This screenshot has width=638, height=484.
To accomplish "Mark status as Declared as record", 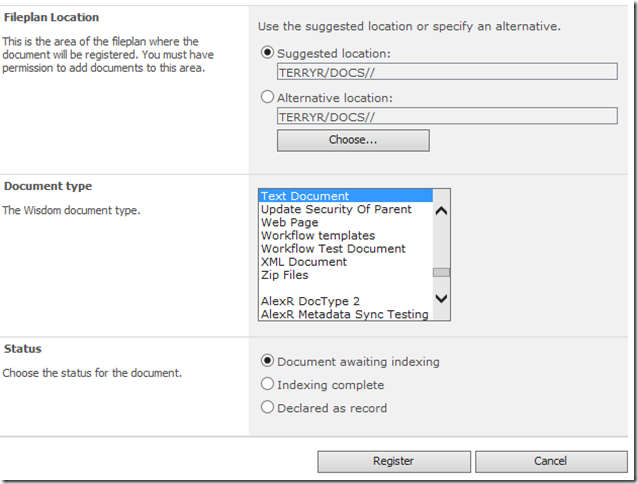I will [267, 407].
